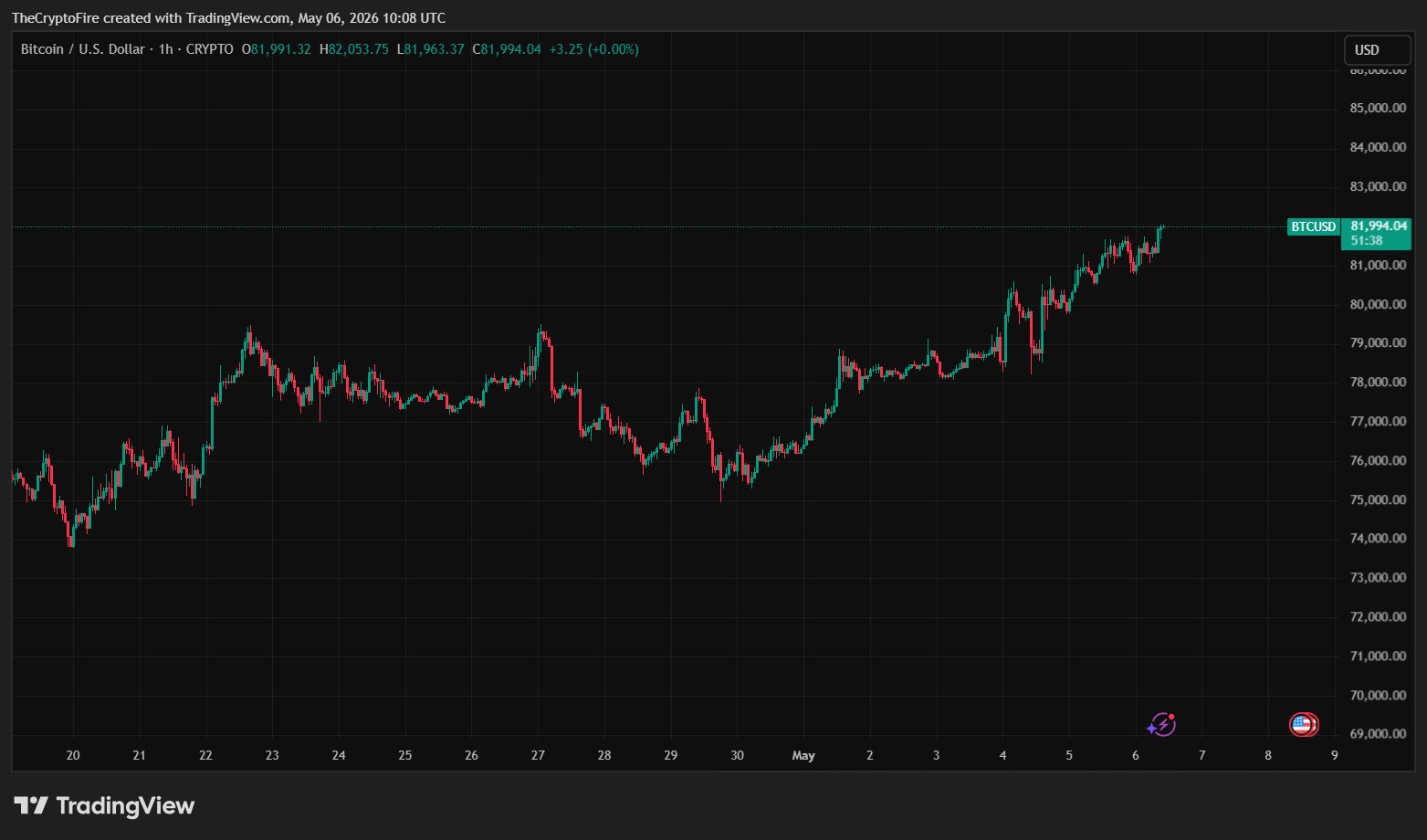The width and height of the screenshot is (1427, 840).
Task: Click the 85,000.00 price axis label
Action: [x=1379, y=108]
